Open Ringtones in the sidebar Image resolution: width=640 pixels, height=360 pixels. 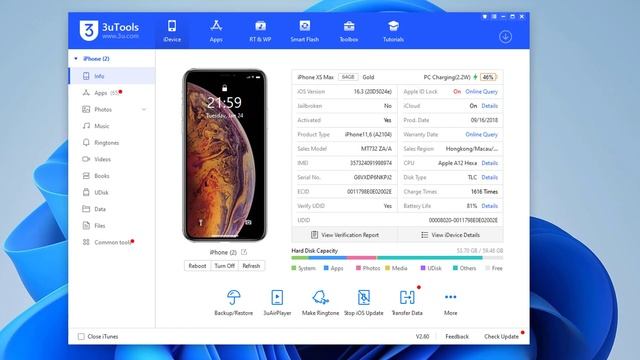tap(111, 142)
